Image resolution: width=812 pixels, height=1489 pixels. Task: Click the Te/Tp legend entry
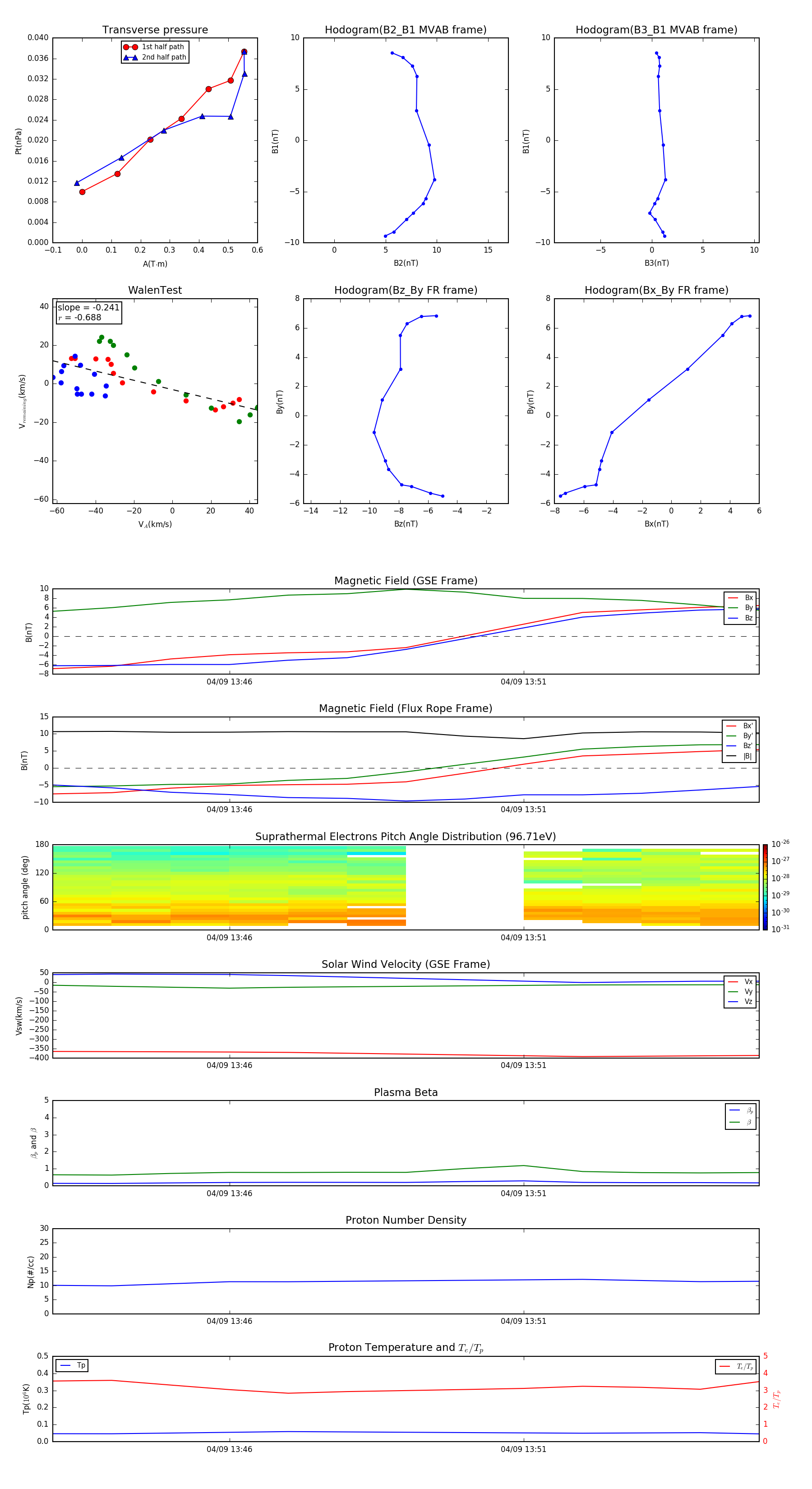click(736, 1366)
